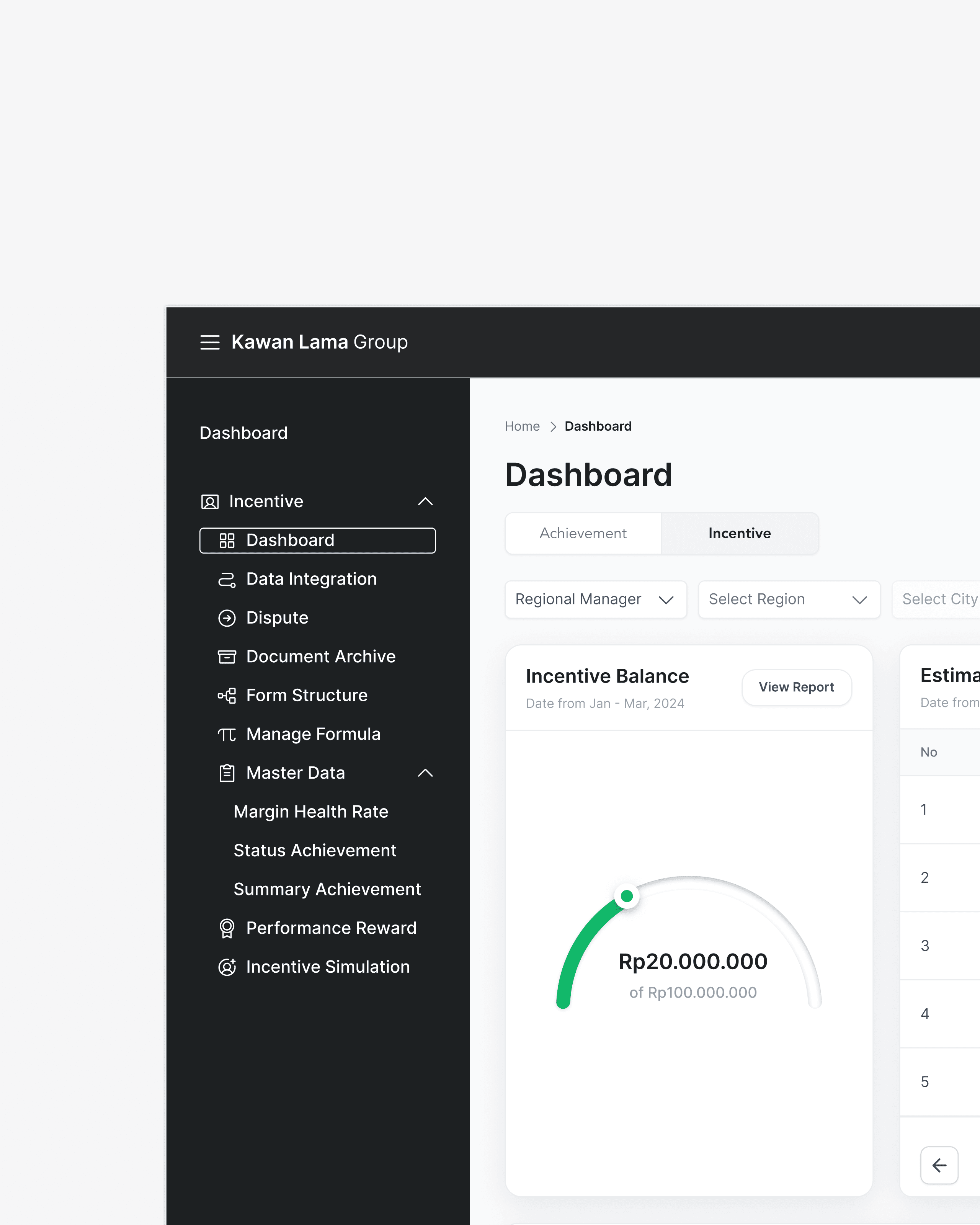Switch to the Achievement tab
This screenshot has width=980, height=1225.
(x=583, y=534)
